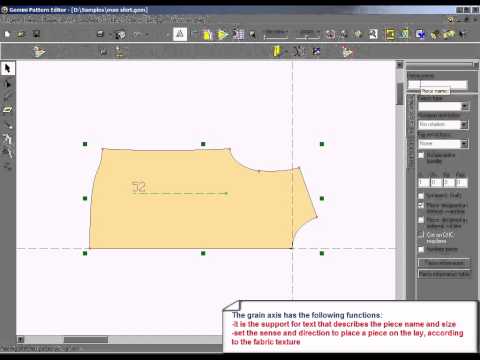Click the blue picture icon in the second toolbar row
Screen dimensions: 480x360
316,51
